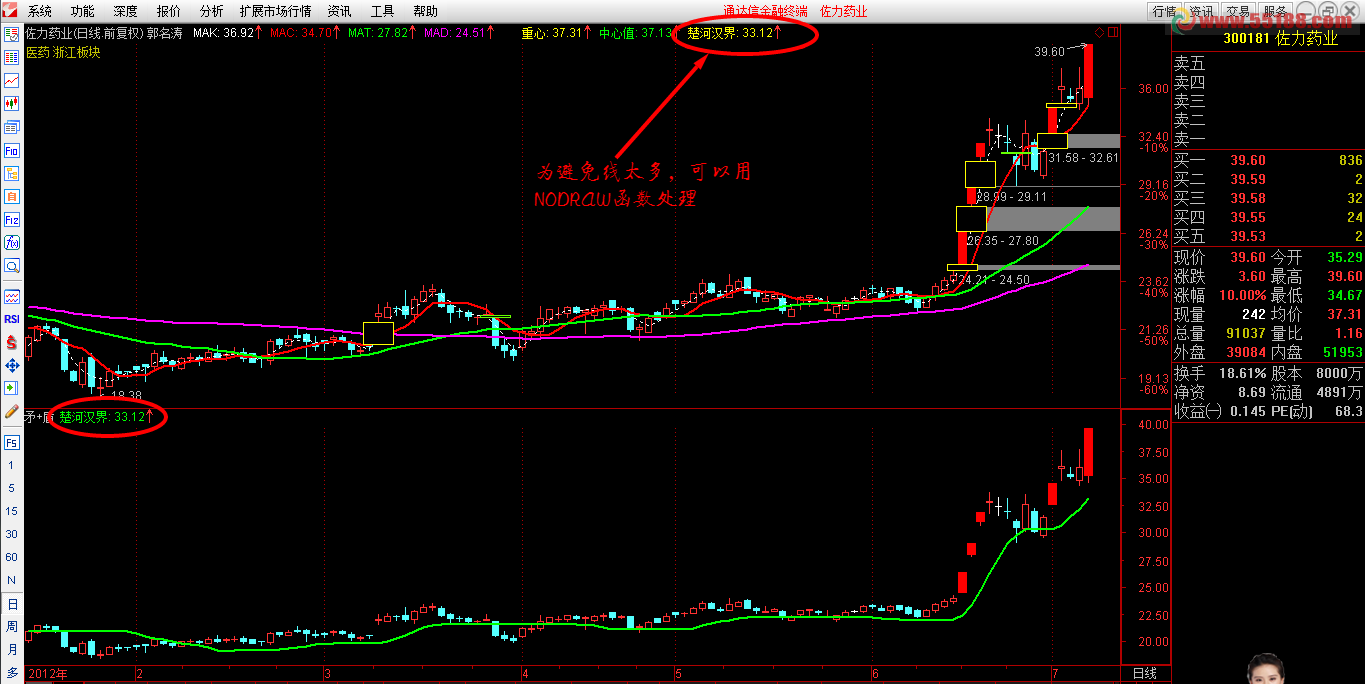Click the 交易 button at top right
Screen dimensions: 1365x684
pyautogui.click(x=1240, y=11)
